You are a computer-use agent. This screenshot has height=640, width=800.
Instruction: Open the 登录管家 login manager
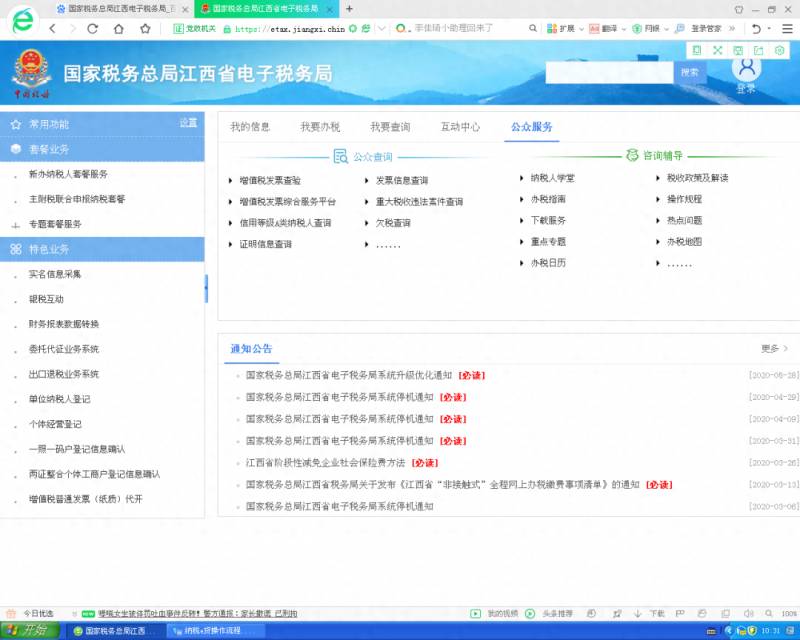(x=706, y=29)
